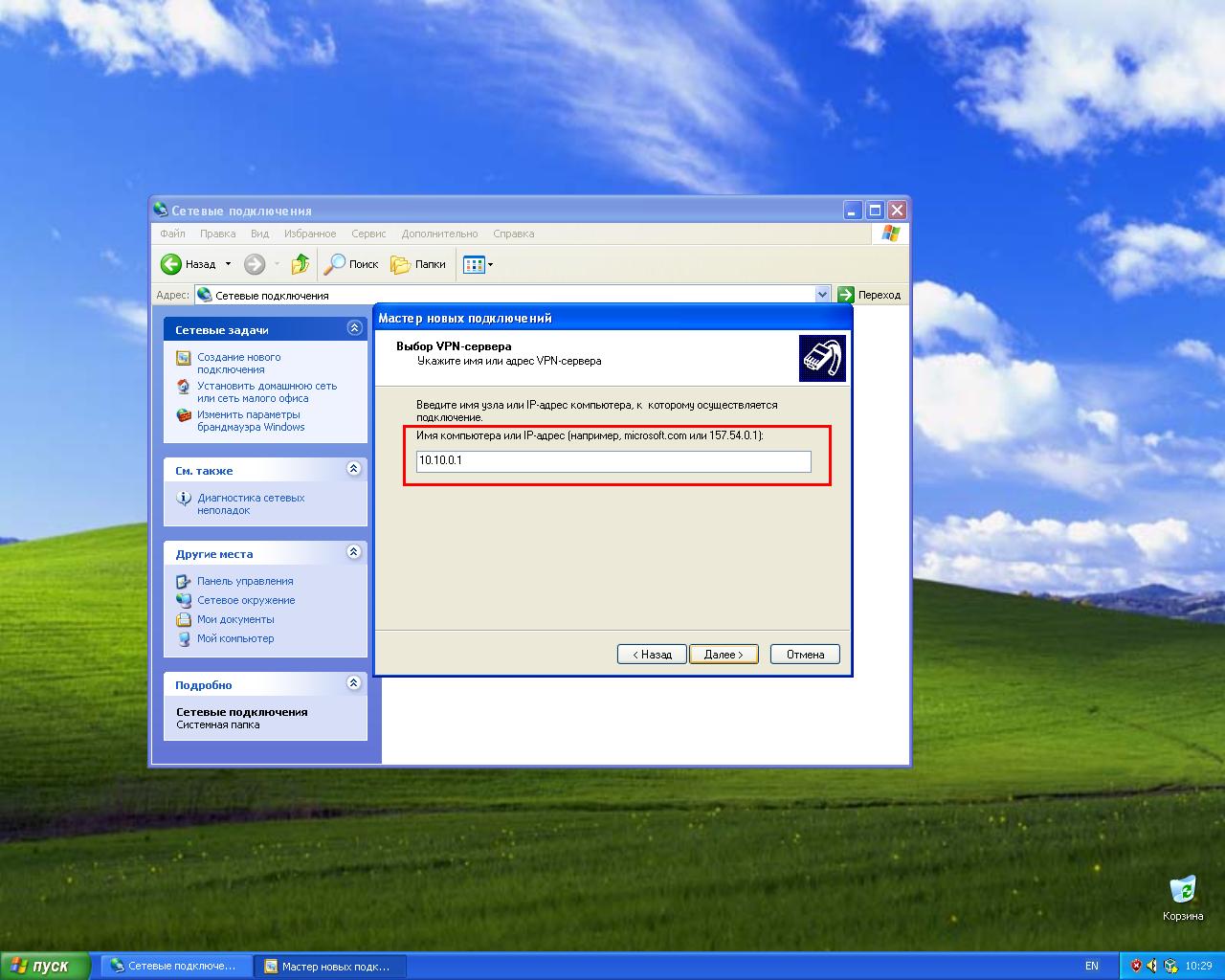Open Сетевое окружение link
1225x980 pixels.
pyautogui.click(x=246, y=600)
